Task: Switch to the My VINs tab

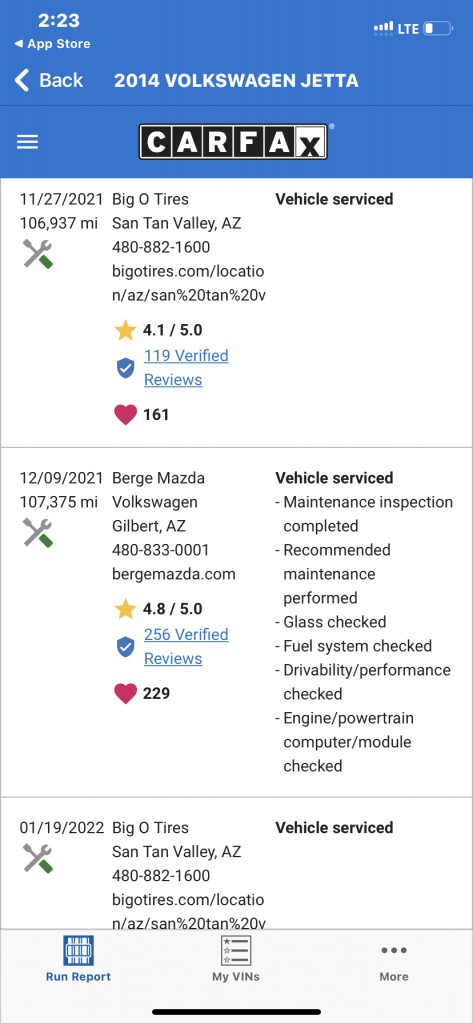Action: [236, 959]
